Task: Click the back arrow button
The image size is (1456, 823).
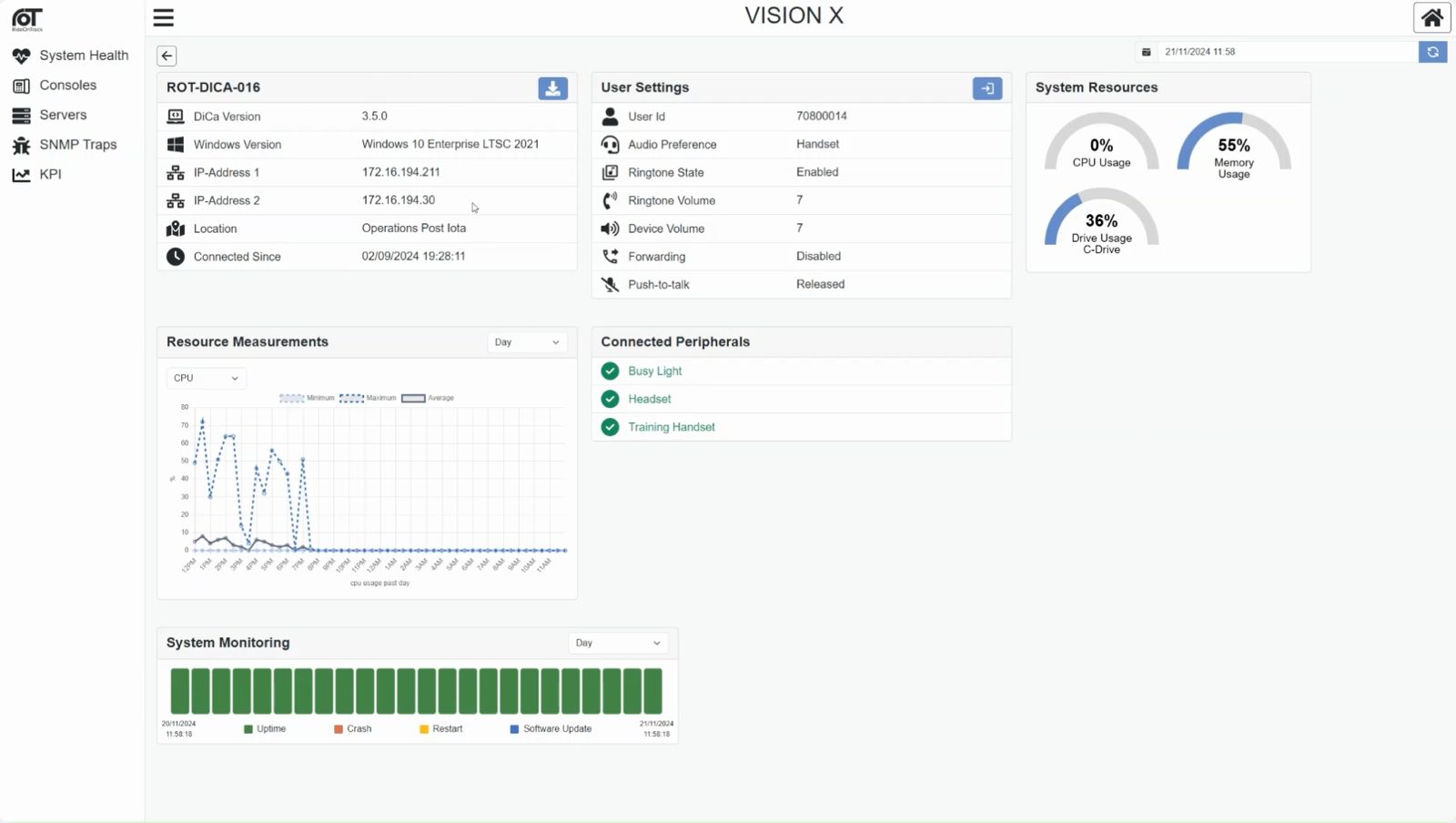Action: tap(167, 56)
